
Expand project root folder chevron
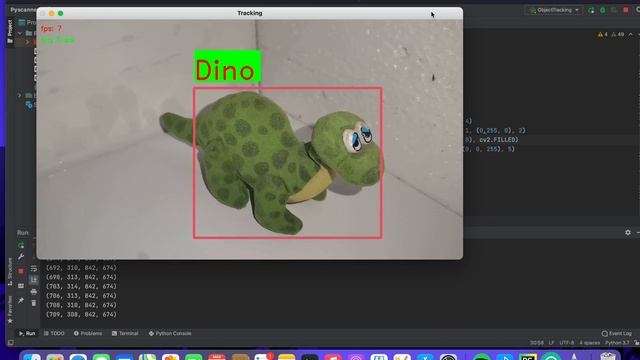coord(20,33)
